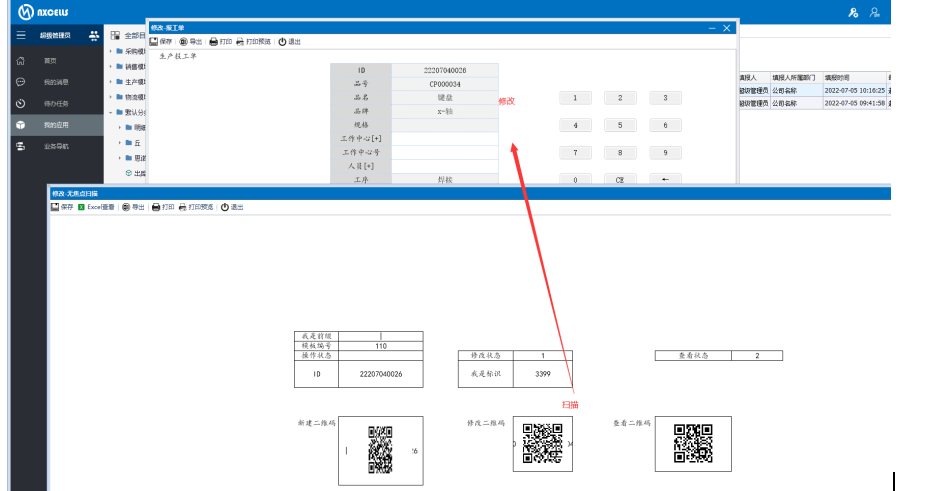This screenshot has width=938, height=491.
Task: Click the 工作中心号 input field
Action: [445, 152]
